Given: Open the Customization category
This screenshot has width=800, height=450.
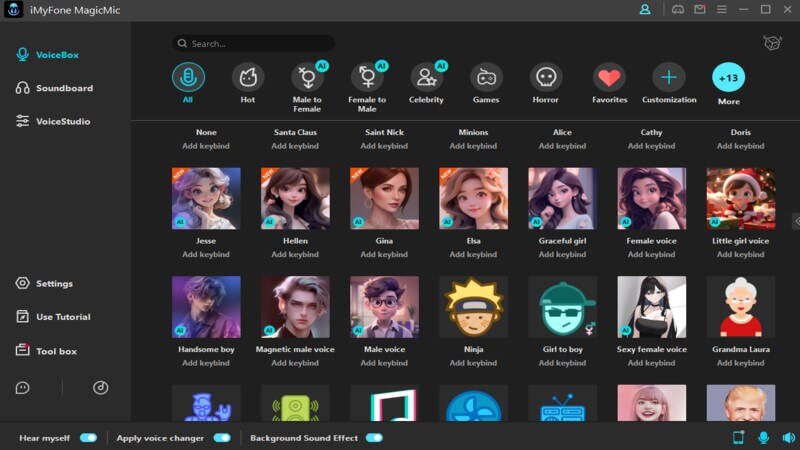Looking at the screenshot, I should (x=669, y=77).
